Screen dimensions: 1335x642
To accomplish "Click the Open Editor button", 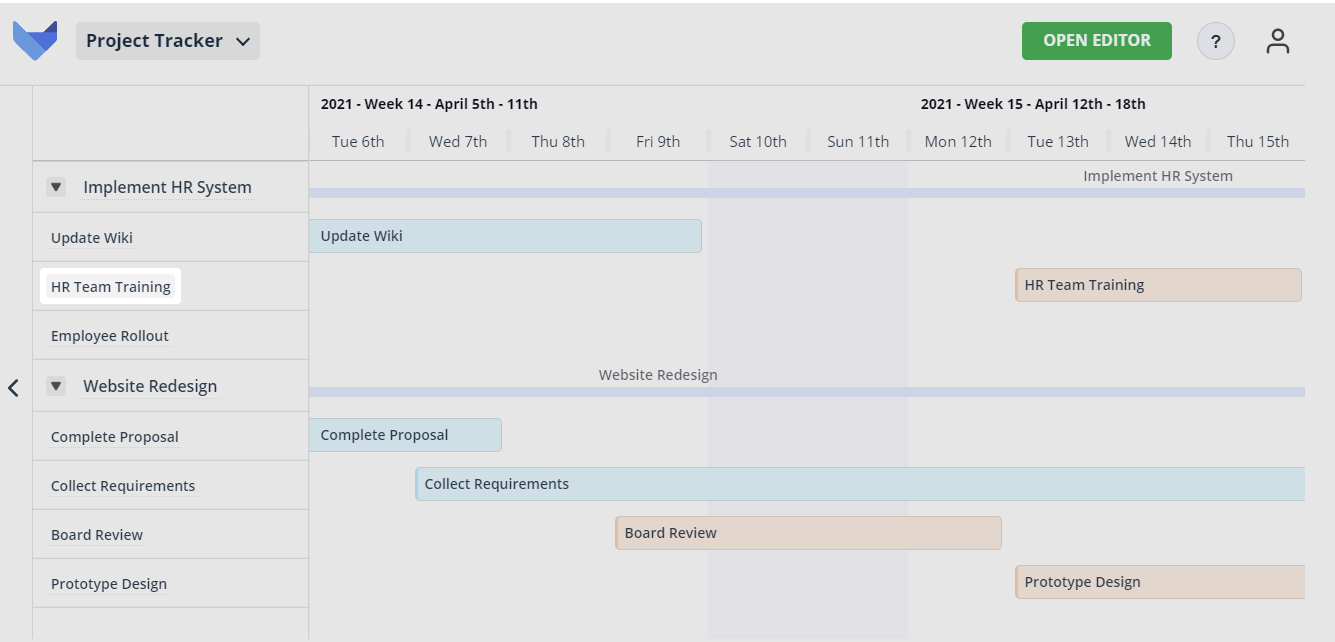I will click(1096, 41).
